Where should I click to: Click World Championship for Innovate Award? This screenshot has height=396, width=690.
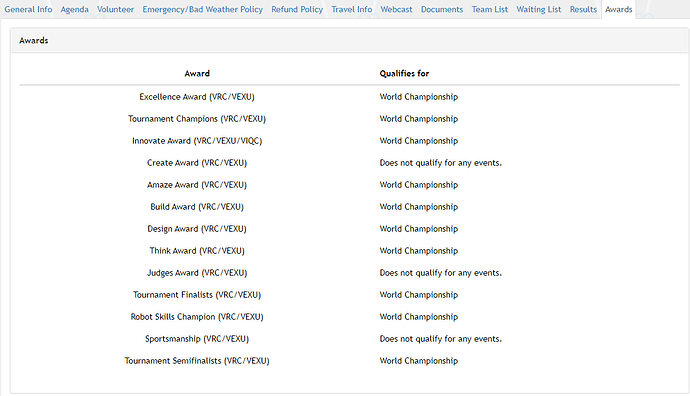tap(419, 141)
